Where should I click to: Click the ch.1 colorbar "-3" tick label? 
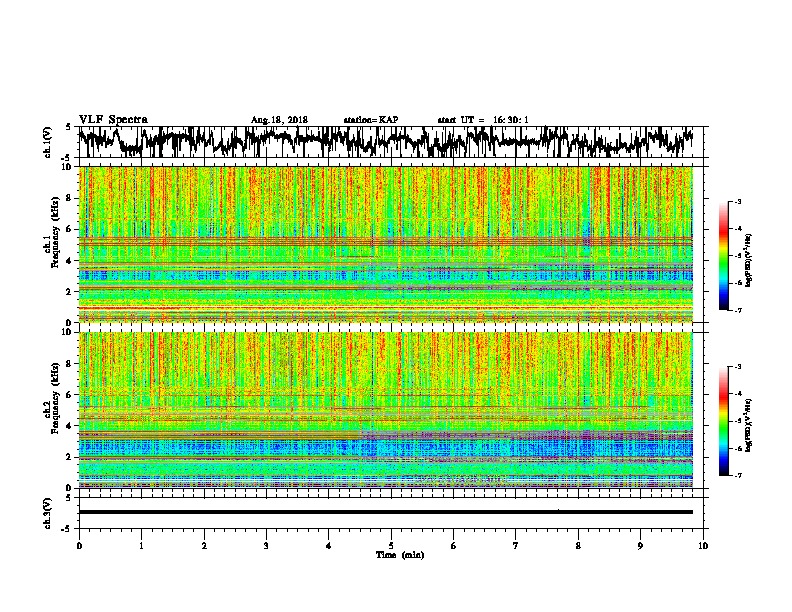point(738,202)
